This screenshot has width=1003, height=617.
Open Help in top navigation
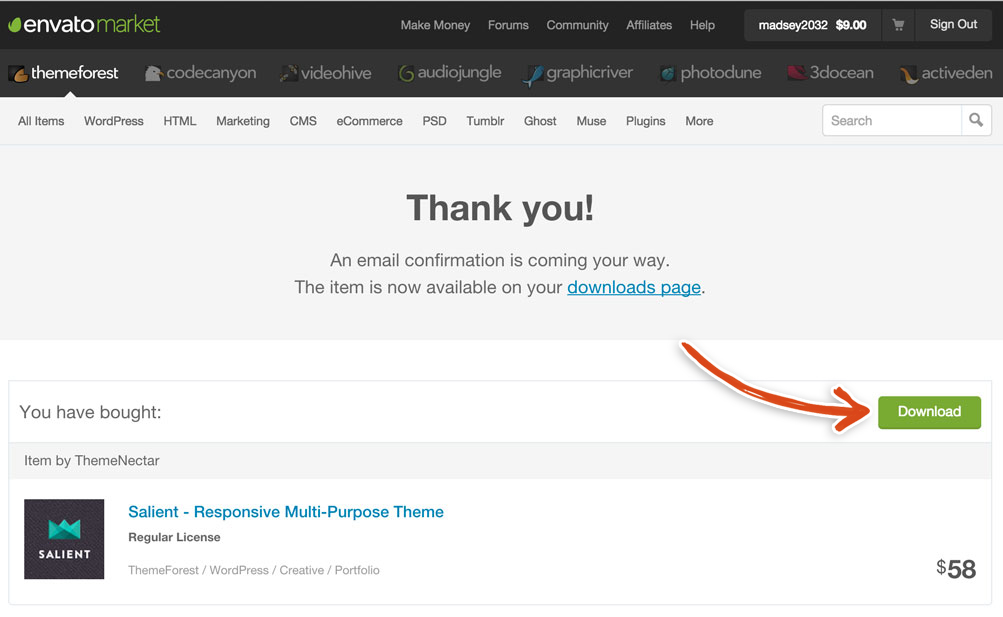[x=702, y=25]
